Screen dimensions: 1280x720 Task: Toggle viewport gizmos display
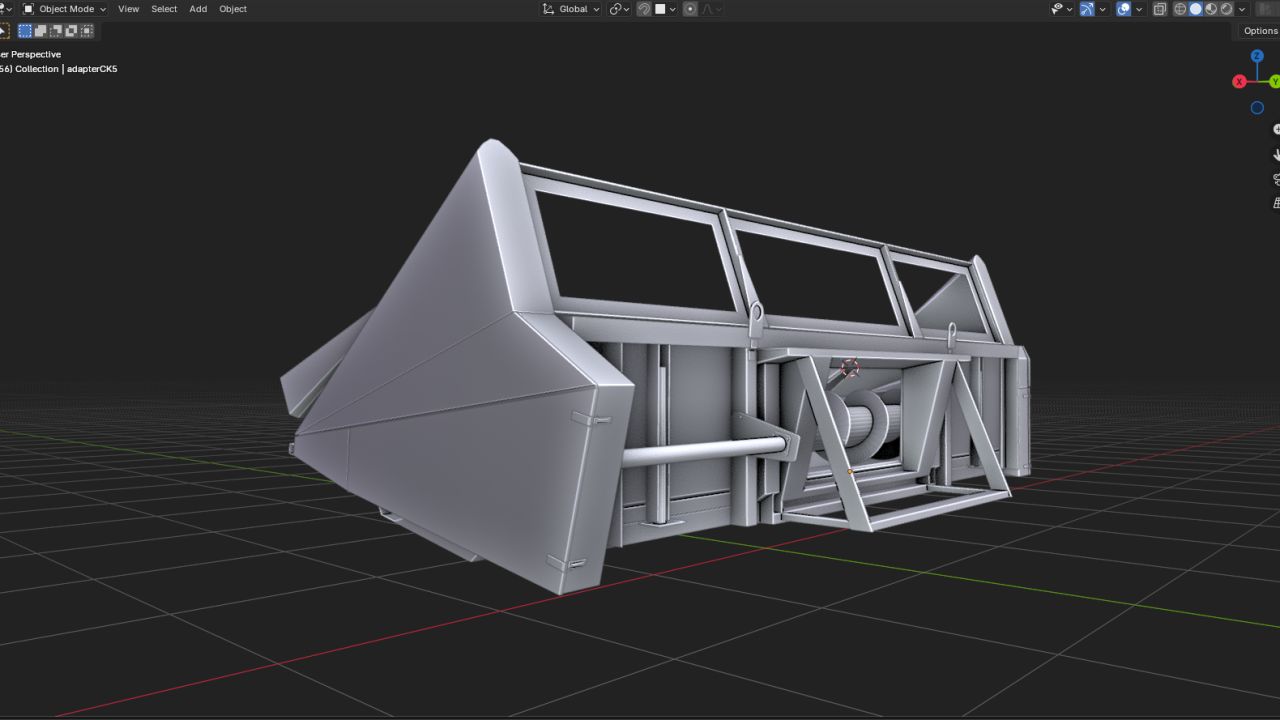(x=1087, y=9)
